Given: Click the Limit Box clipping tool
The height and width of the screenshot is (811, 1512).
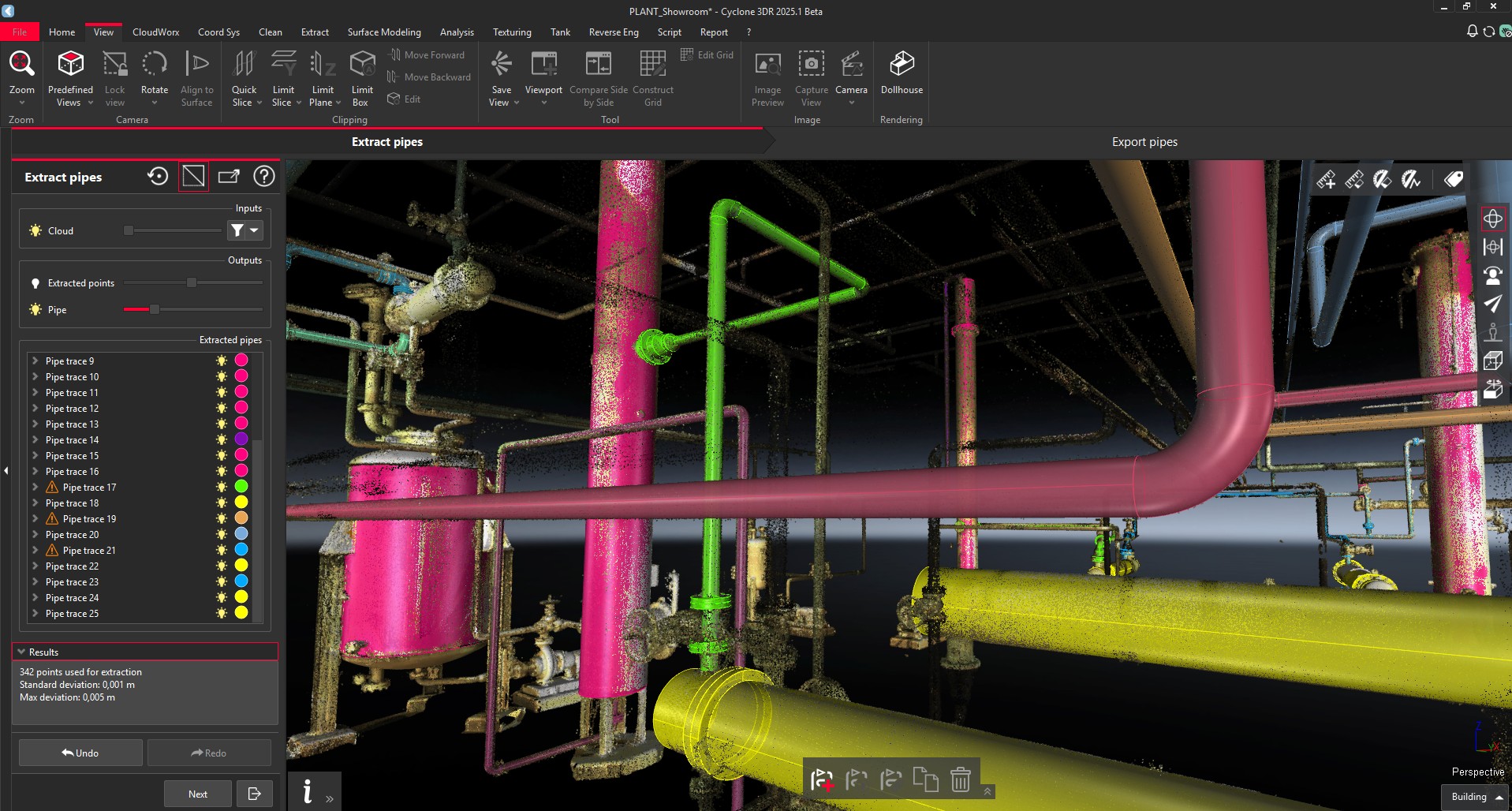Looking at the screenshot, I should (361, 75).
